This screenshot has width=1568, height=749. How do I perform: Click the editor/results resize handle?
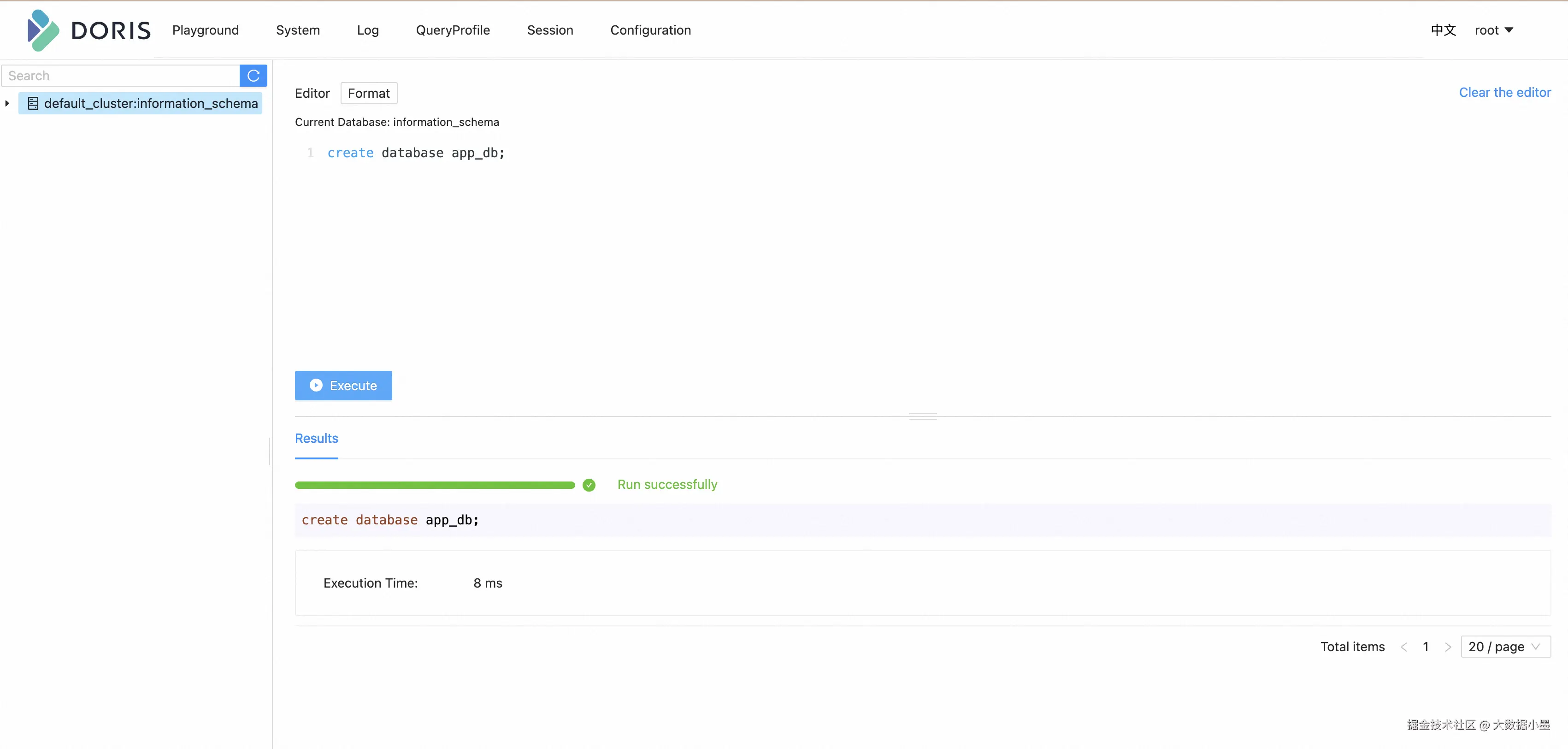tap(922, 416)
